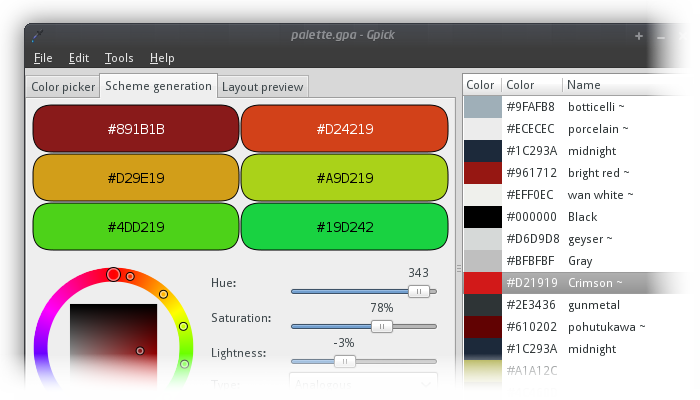Screen dimensions: 700x400
Task: Switch to the Layout preview tab
Action: 262,87
